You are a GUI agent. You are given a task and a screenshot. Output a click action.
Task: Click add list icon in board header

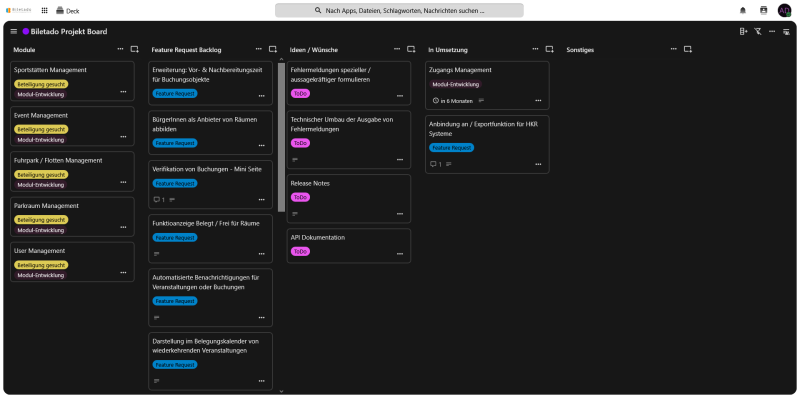coord(743,32)
